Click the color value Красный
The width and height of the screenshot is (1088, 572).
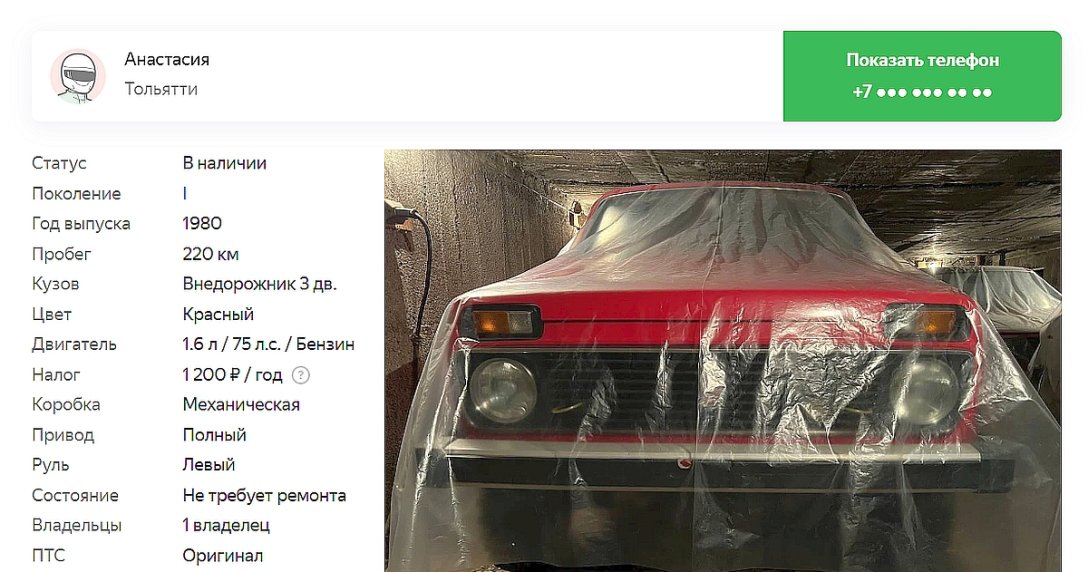(218, 314)
